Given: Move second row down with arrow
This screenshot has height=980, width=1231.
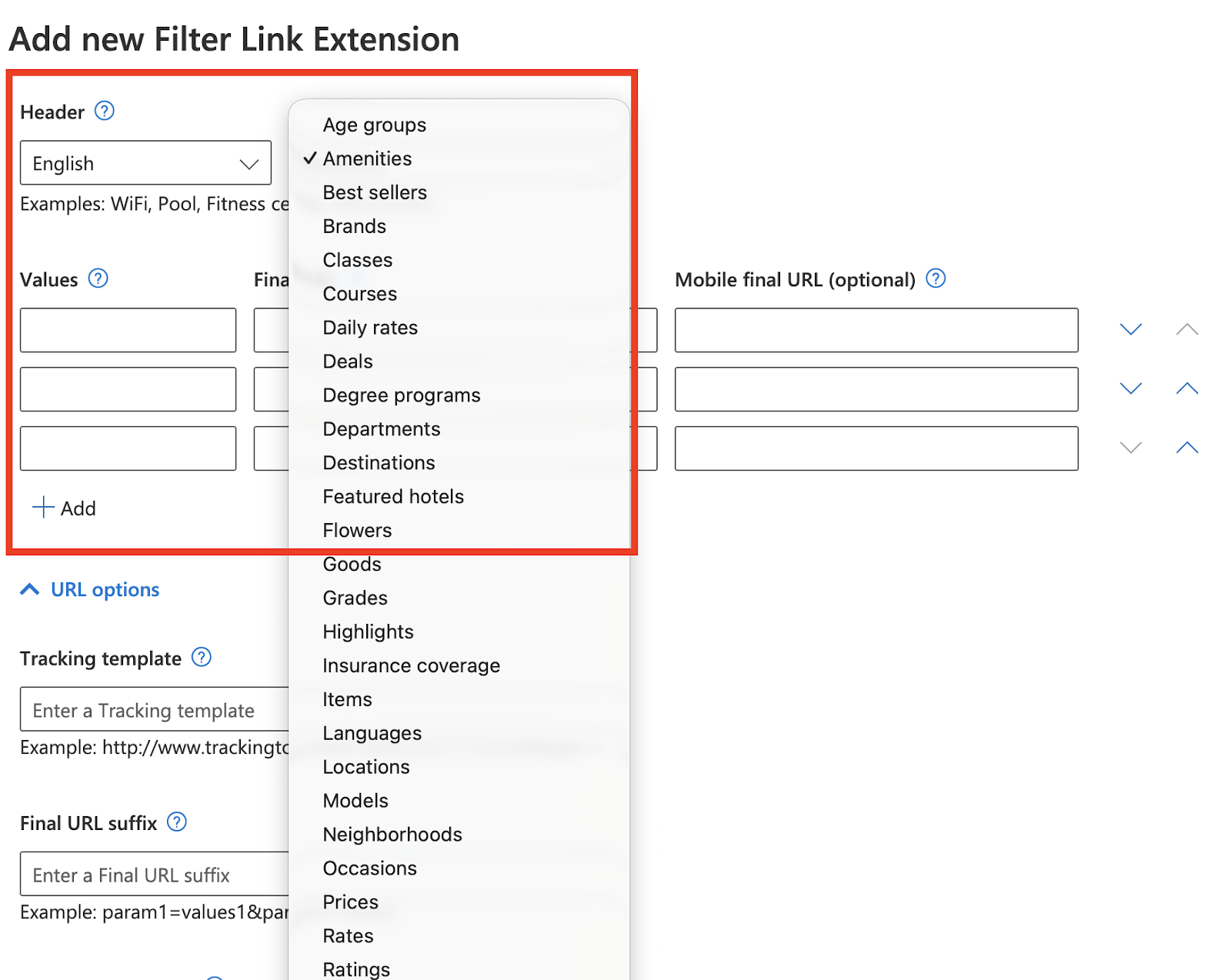Looking at the screenshot, I should [1130, 388].
